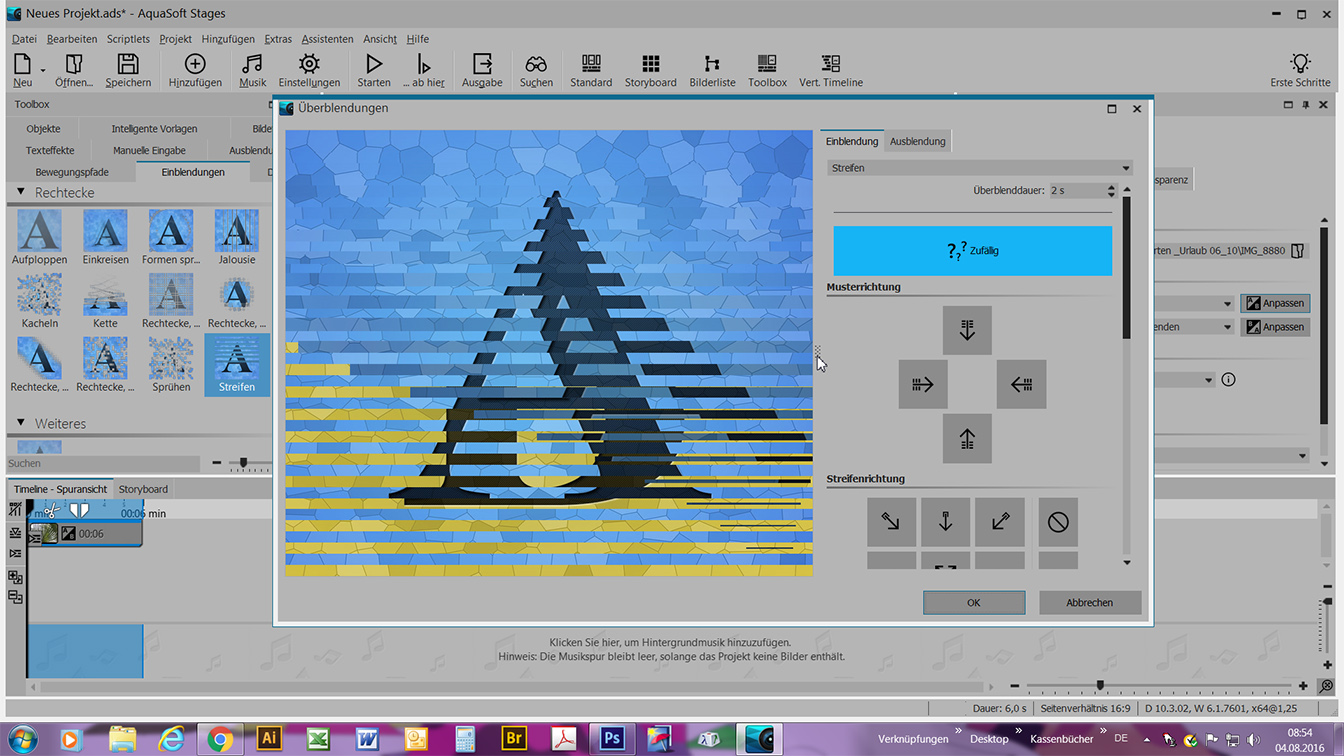Image resolution: width=1344 pixels, height=756 pixels.
Task: Open the Streifen transition dropdown
Action: tap(979, 168)
